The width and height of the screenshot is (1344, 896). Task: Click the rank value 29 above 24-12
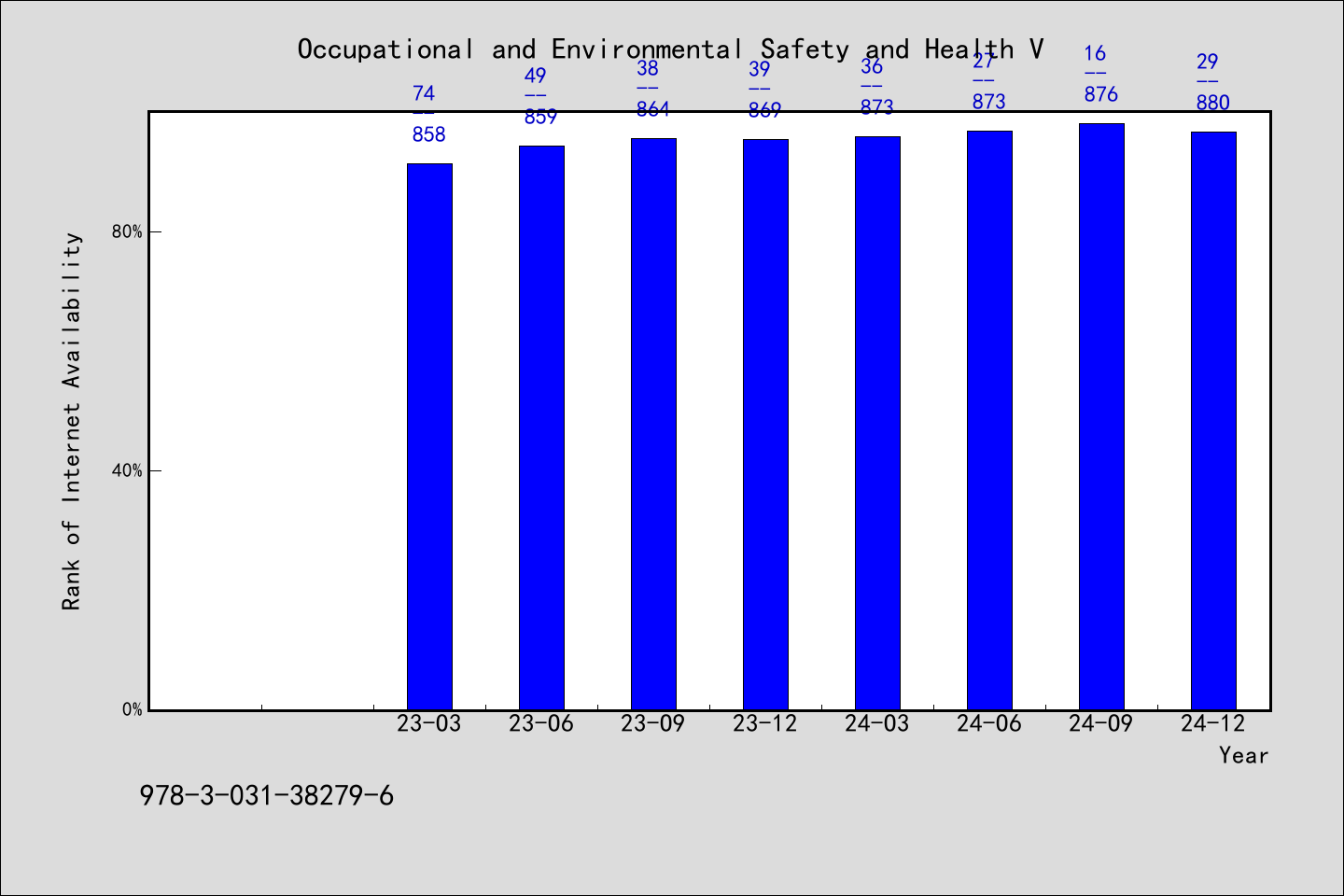point(1207,62)
